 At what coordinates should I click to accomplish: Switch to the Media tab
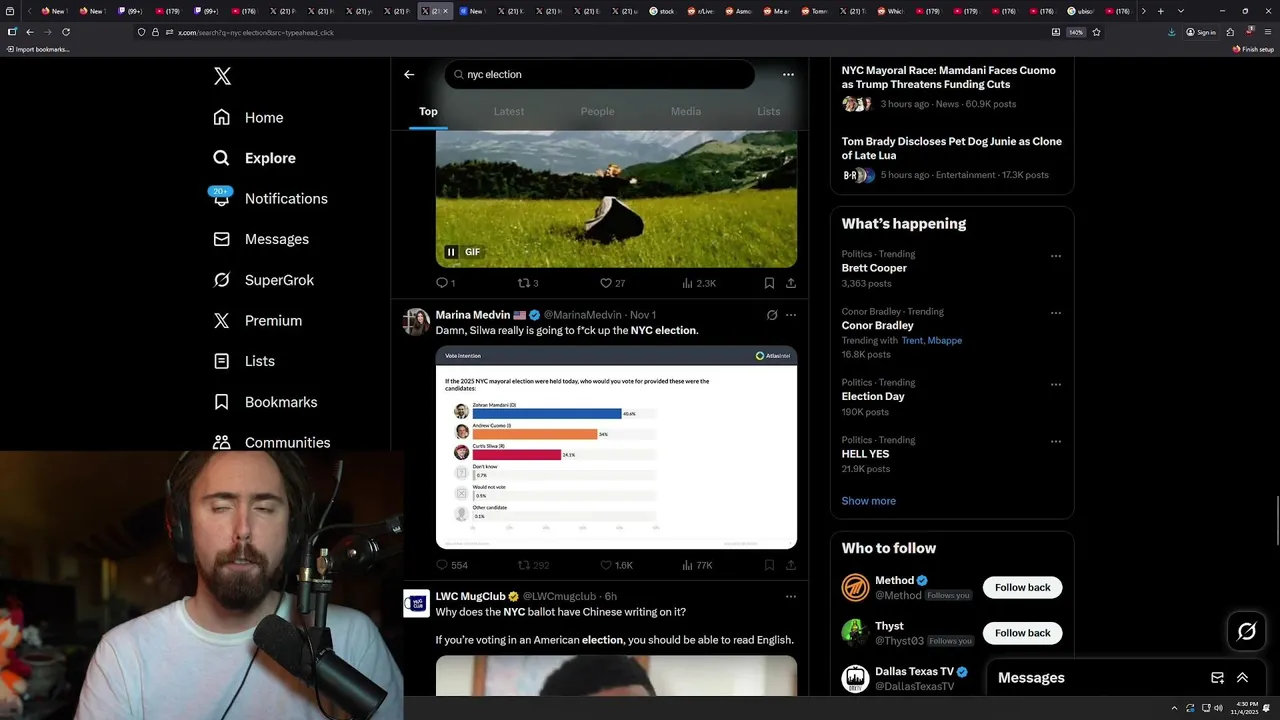686,111
